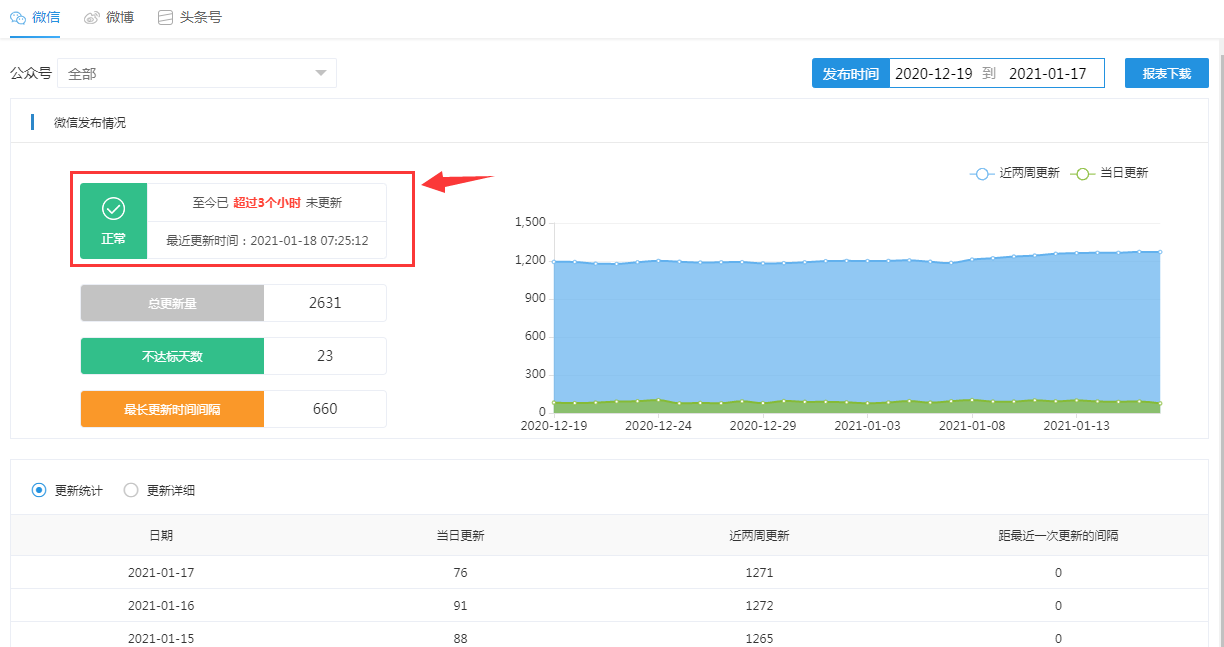1224x647 pixels.
Task: Click the end date 2021-01-17 field
Action: pos(1047,73)
